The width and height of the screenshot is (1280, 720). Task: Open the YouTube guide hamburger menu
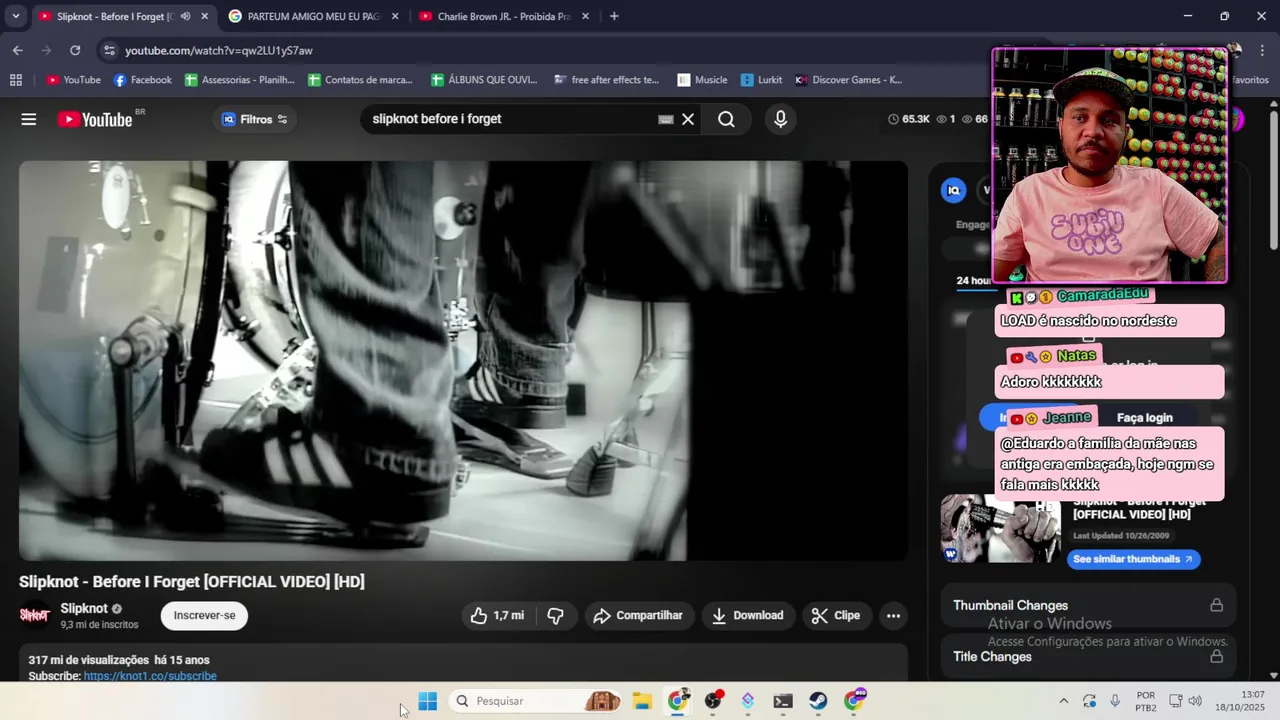click(x=29, y=119)
